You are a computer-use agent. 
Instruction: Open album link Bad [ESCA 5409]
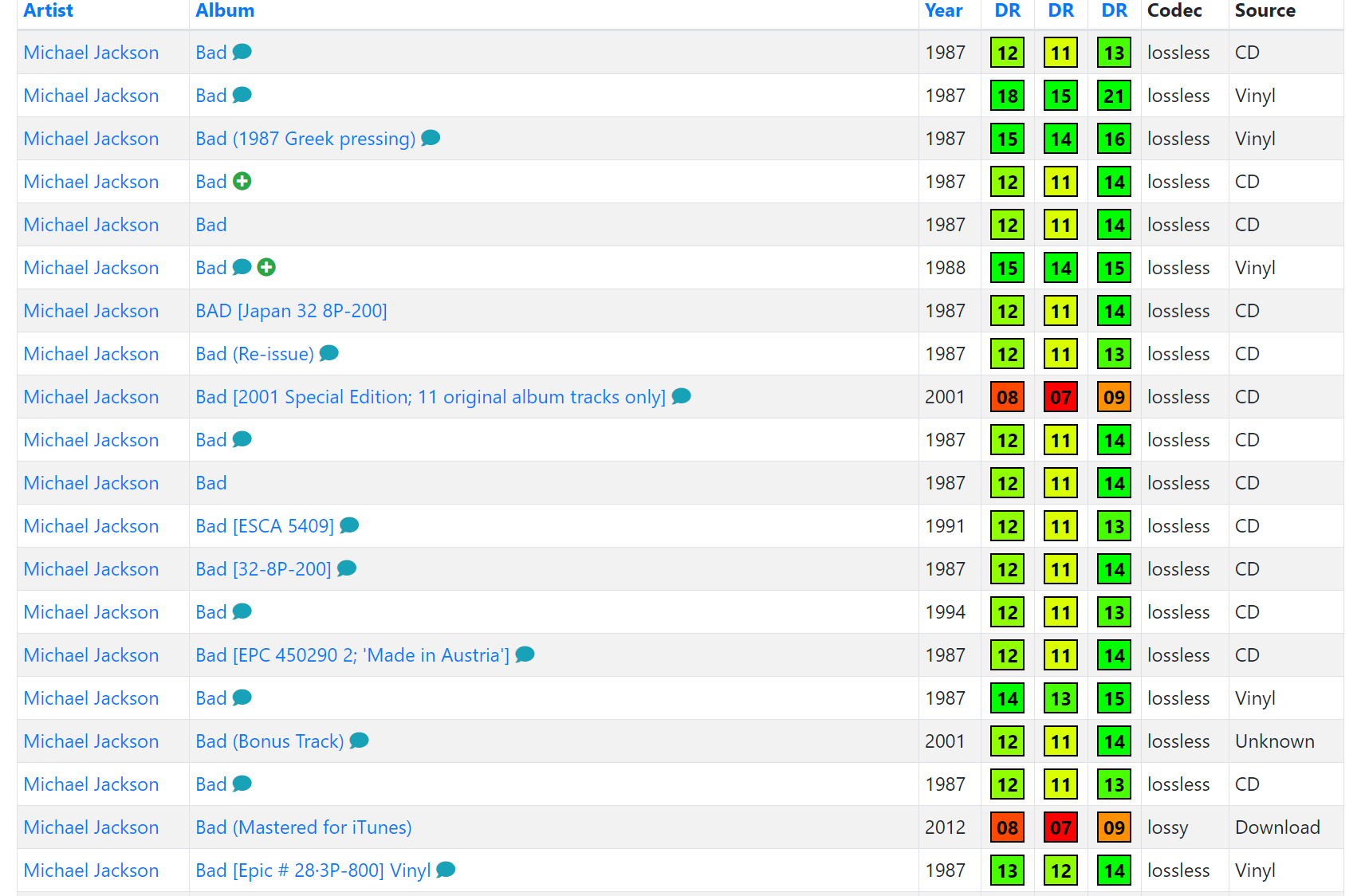265,526
